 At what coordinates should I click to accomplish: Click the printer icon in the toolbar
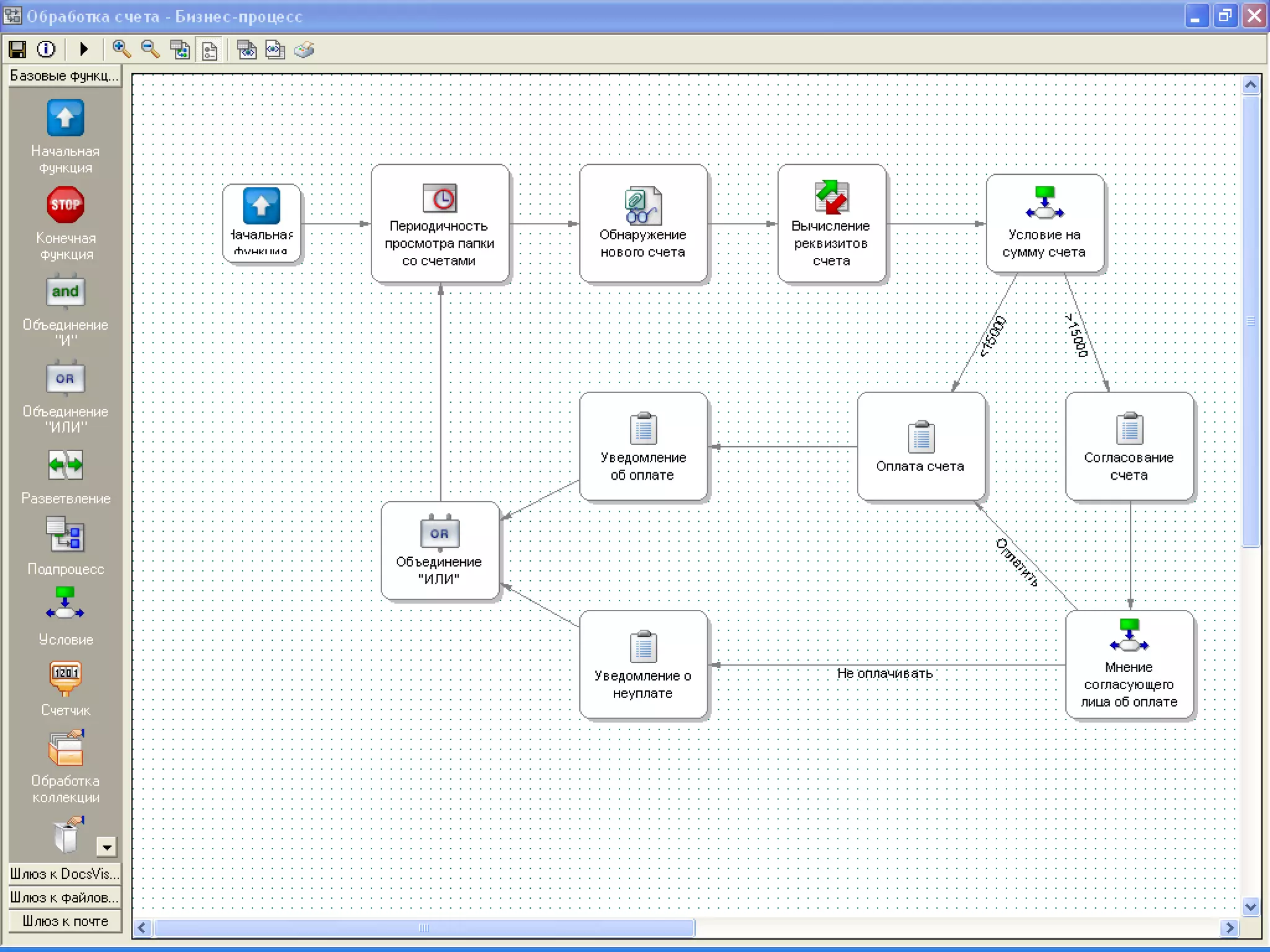304,50
